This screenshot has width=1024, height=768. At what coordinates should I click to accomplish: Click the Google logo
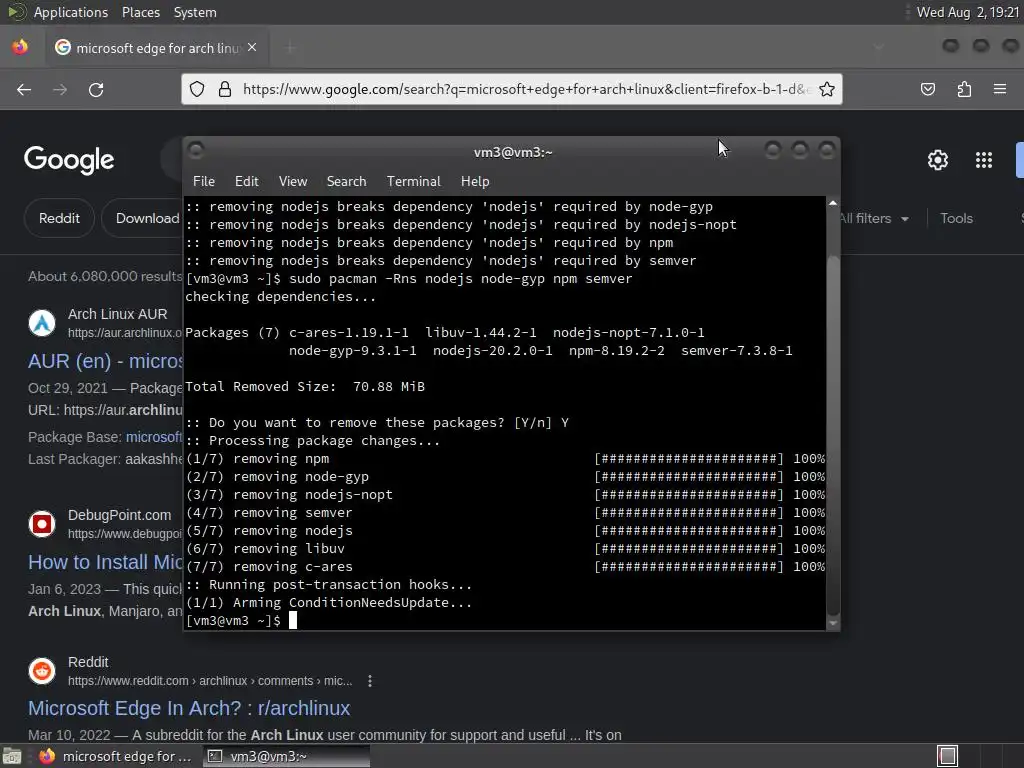69,160
